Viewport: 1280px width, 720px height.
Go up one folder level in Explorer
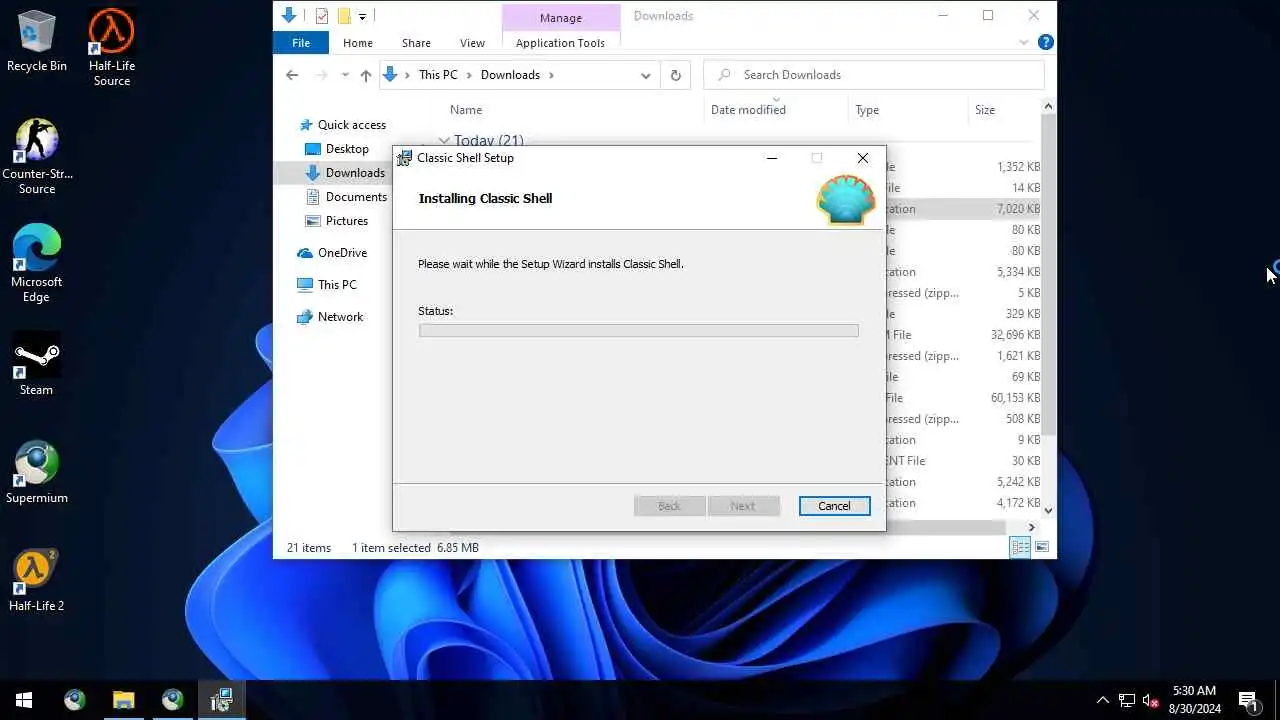point(366,75)
